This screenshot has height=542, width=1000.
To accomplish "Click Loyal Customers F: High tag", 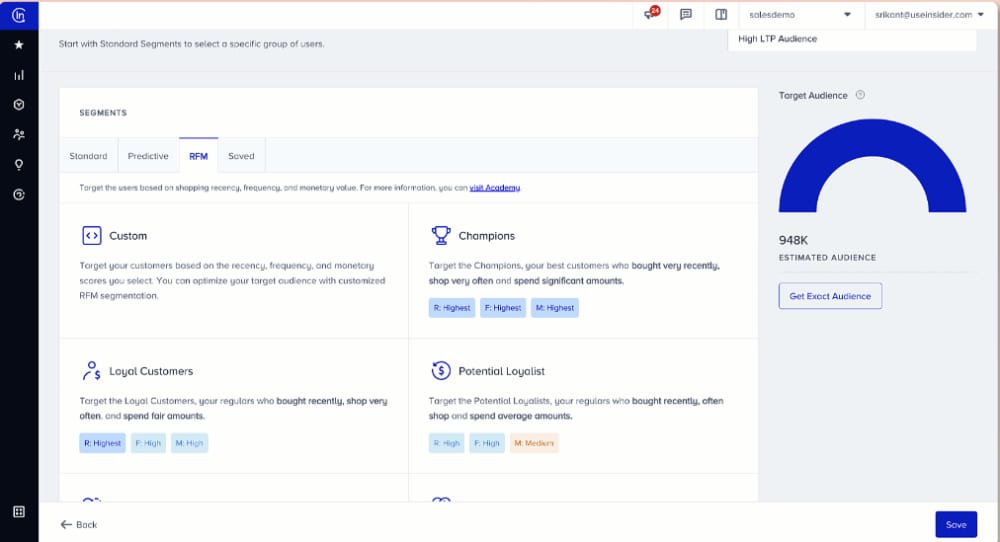I will [148, 443].
